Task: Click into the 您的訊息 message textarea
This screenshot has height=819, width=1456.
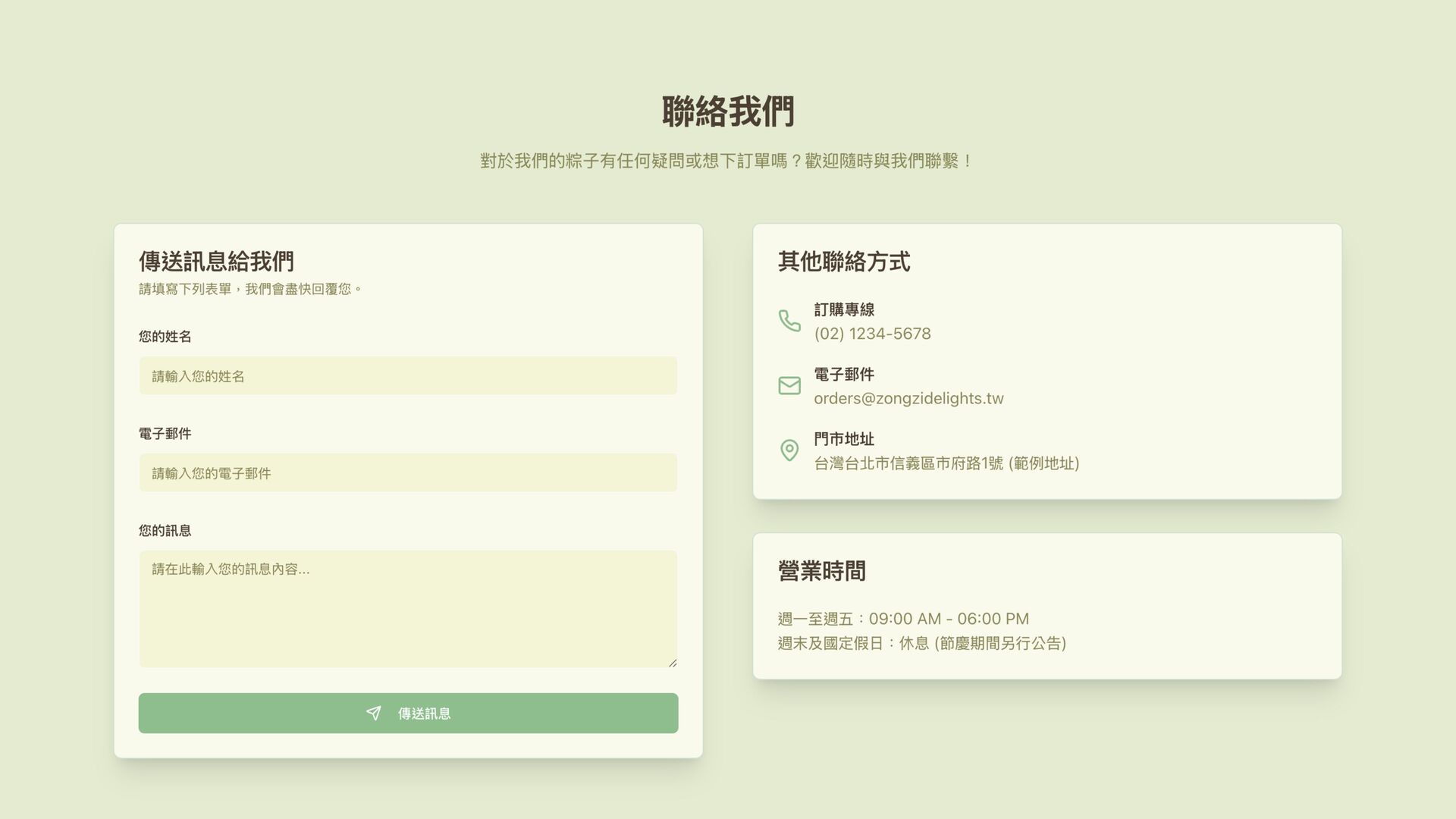Action: [408, 609]
